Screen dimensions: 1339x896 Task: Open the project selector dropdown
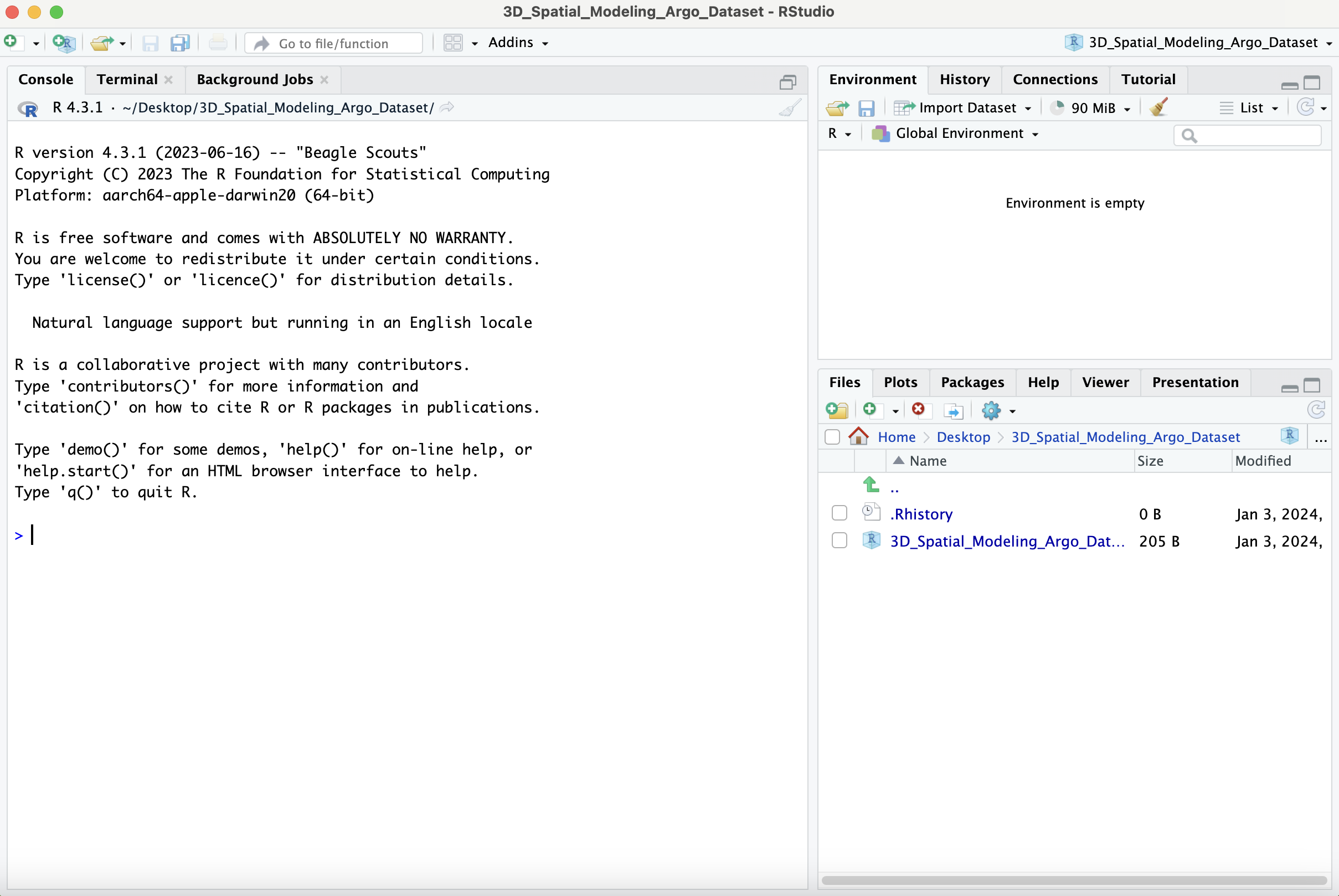point(1198,43)
